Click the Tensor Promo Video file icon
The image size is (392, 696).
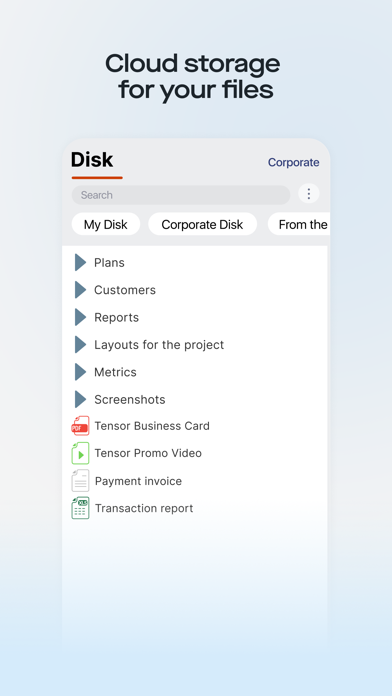click(80, 453)
